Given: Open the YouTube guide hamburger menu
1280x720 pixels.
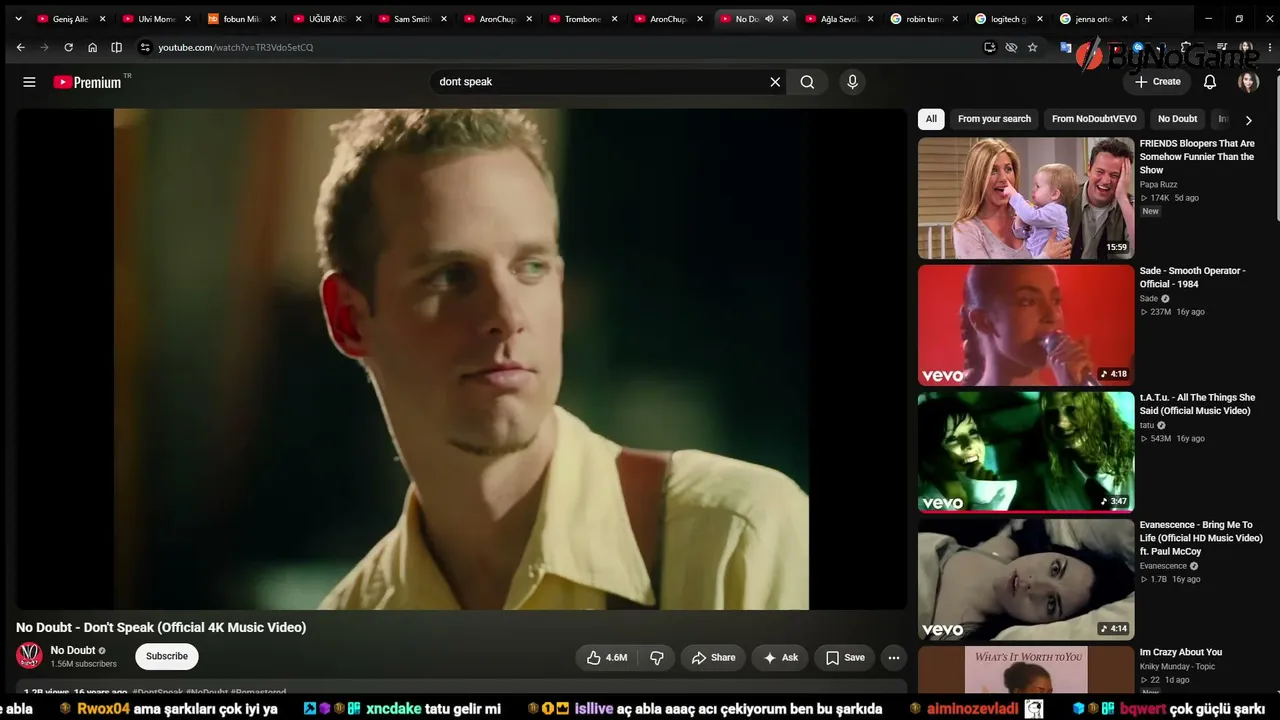Looking at the screenshot, I should (29, 82).
